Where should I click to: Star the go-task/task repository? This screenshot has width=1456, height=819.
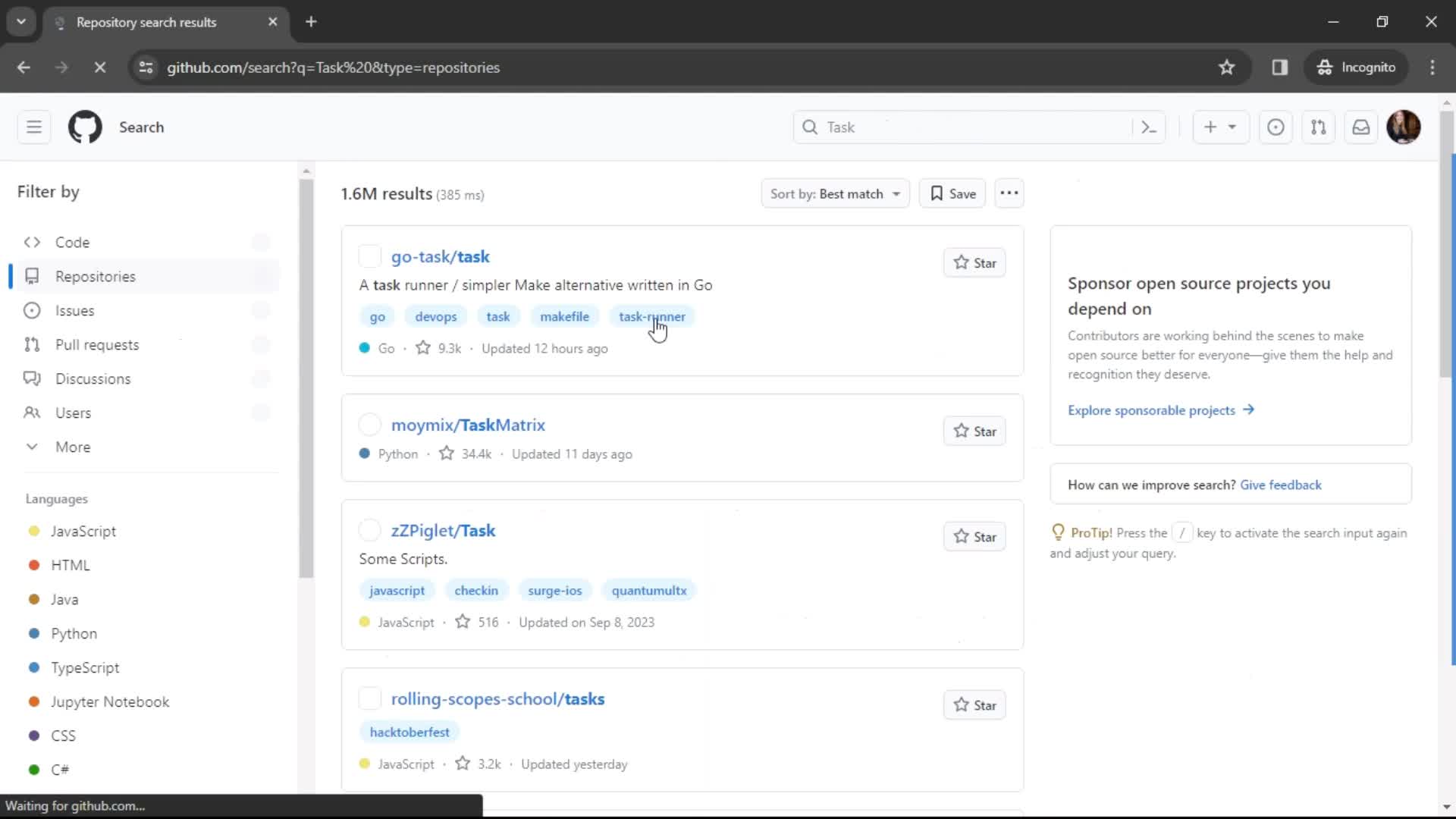975,263
